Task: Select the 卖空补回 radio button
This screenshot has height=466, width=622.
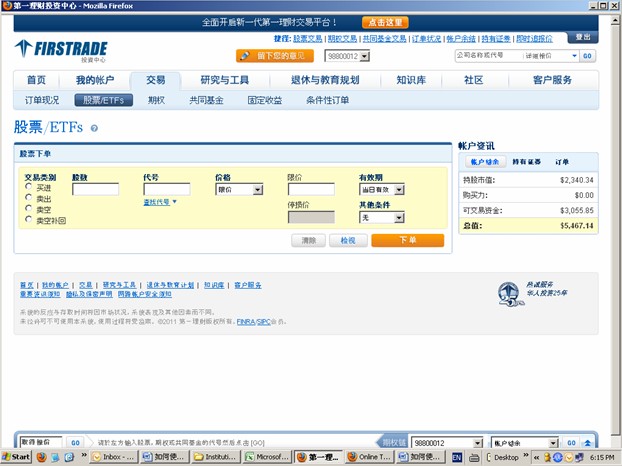Action: pos(29,219)
